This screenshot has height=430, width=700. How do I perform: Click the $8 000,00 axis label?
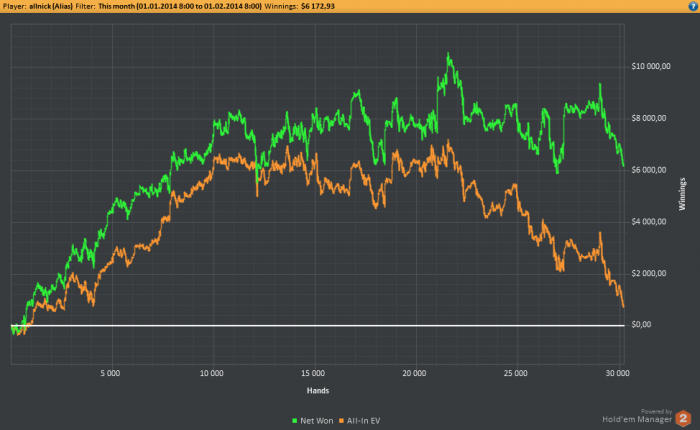pyautogui.click(x=649, y=118)
